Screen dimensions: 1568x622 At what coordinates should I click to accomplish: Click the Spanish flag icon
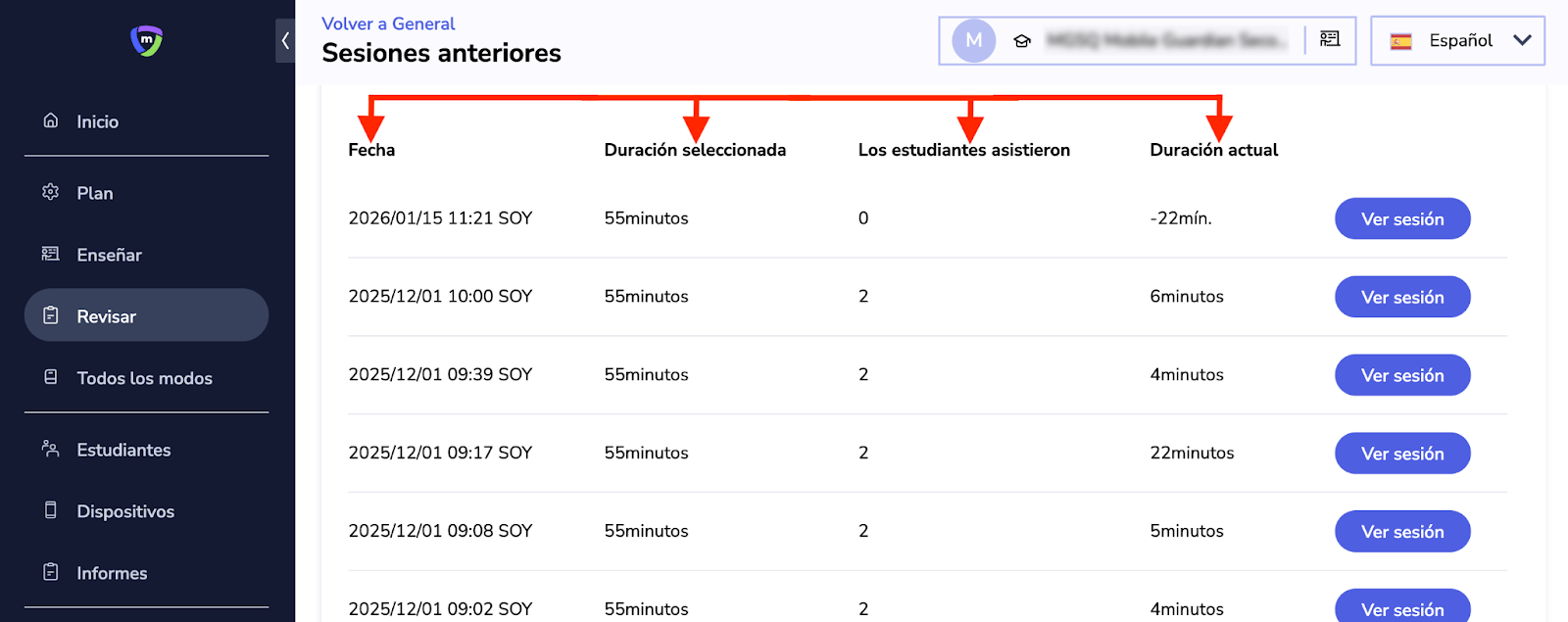(1401, 41)
